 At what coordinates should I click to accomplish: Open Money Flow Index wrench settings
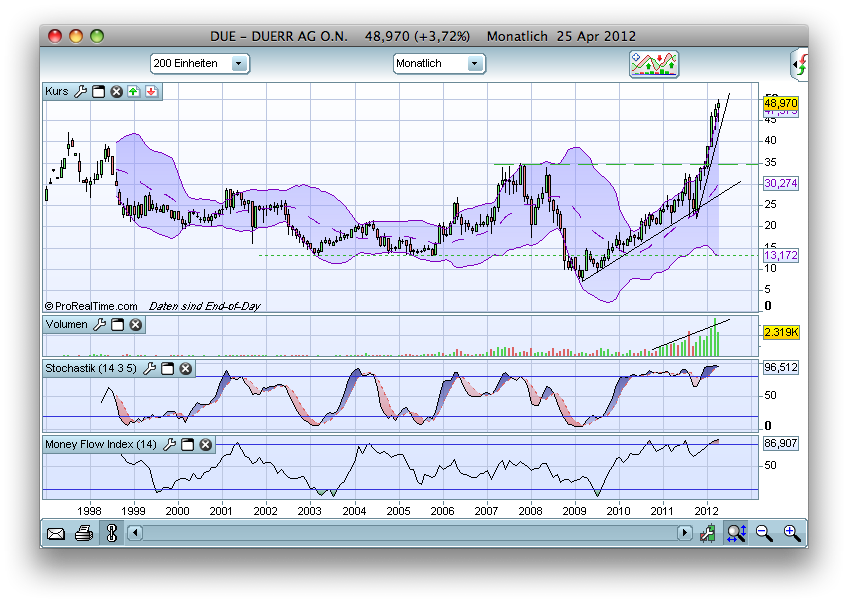pos(169,443)
